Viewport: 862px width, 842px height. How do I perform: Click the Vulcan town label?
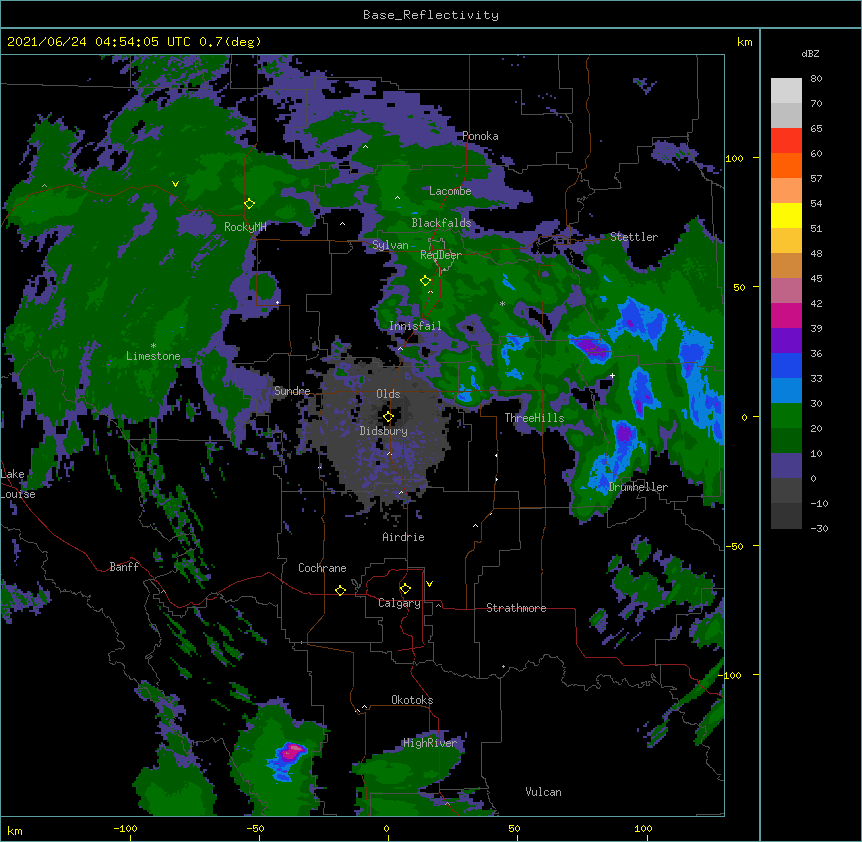(x=543, y=792)
